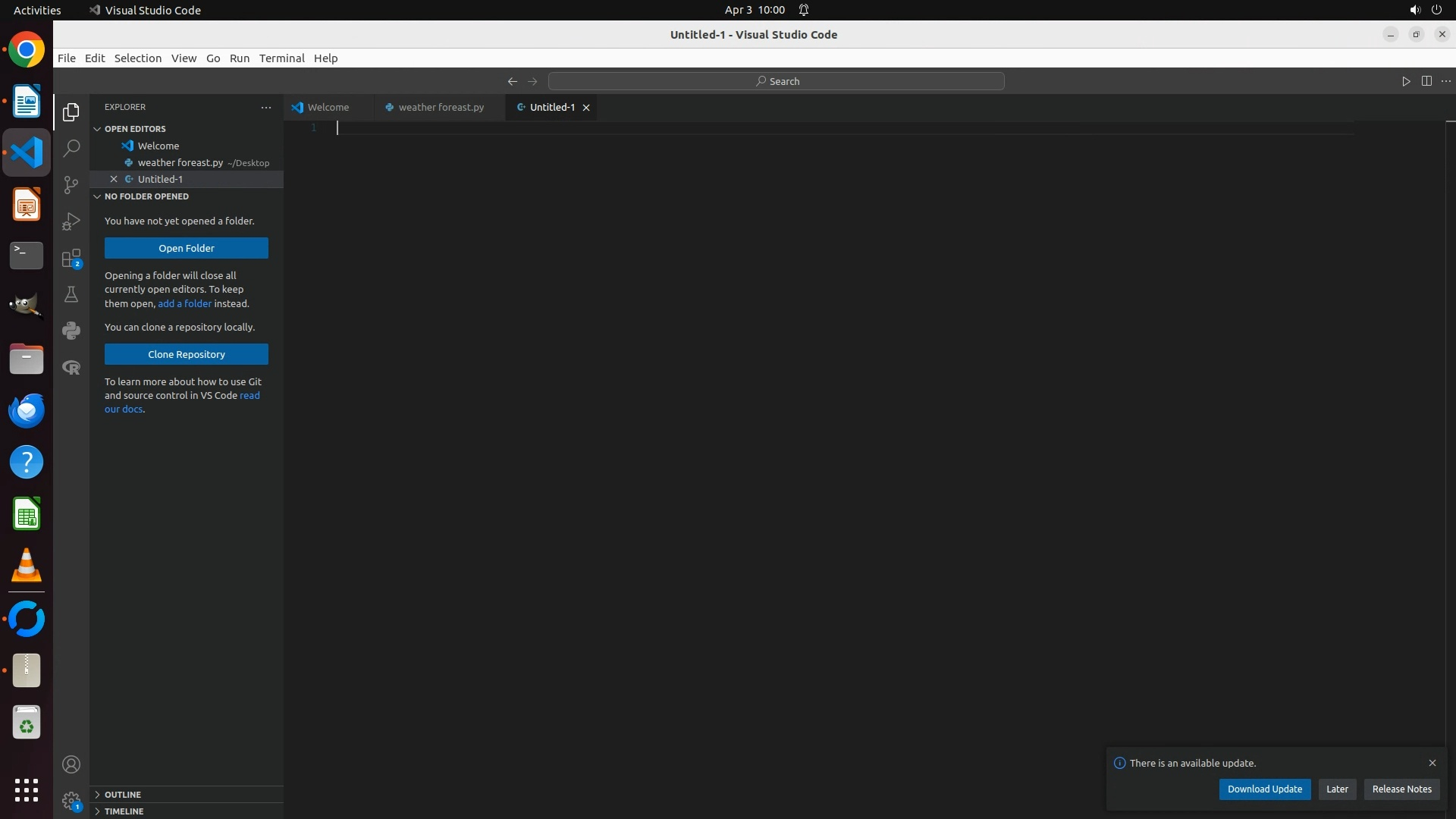The image size is (1456, 819).
Task: Open the Terminal menu
Action: point(281,58)
